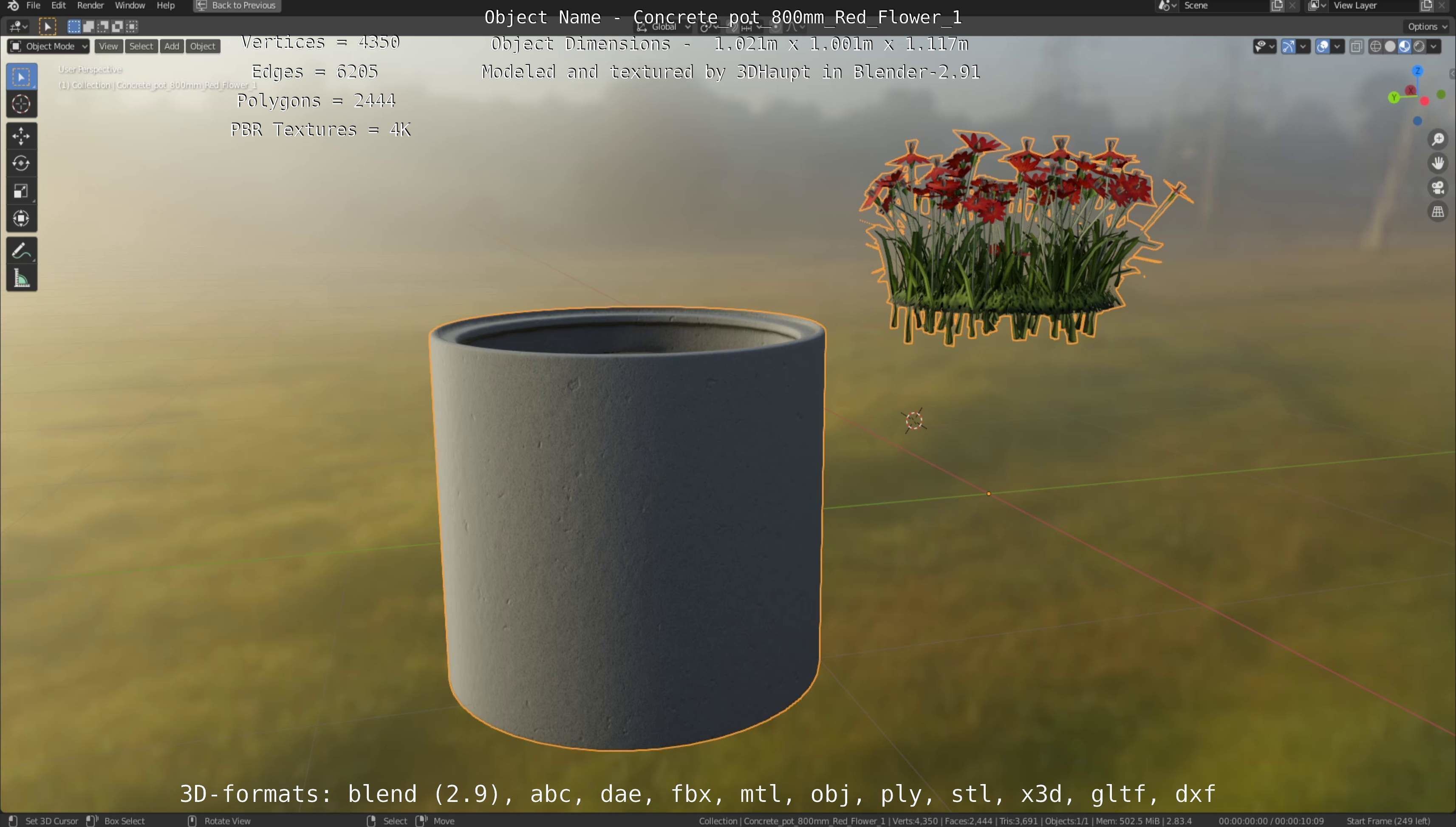Viewport: 1456px width, 827px height.
Task: Click the zoom view gizmo
Action: (x=1438, y=139)
